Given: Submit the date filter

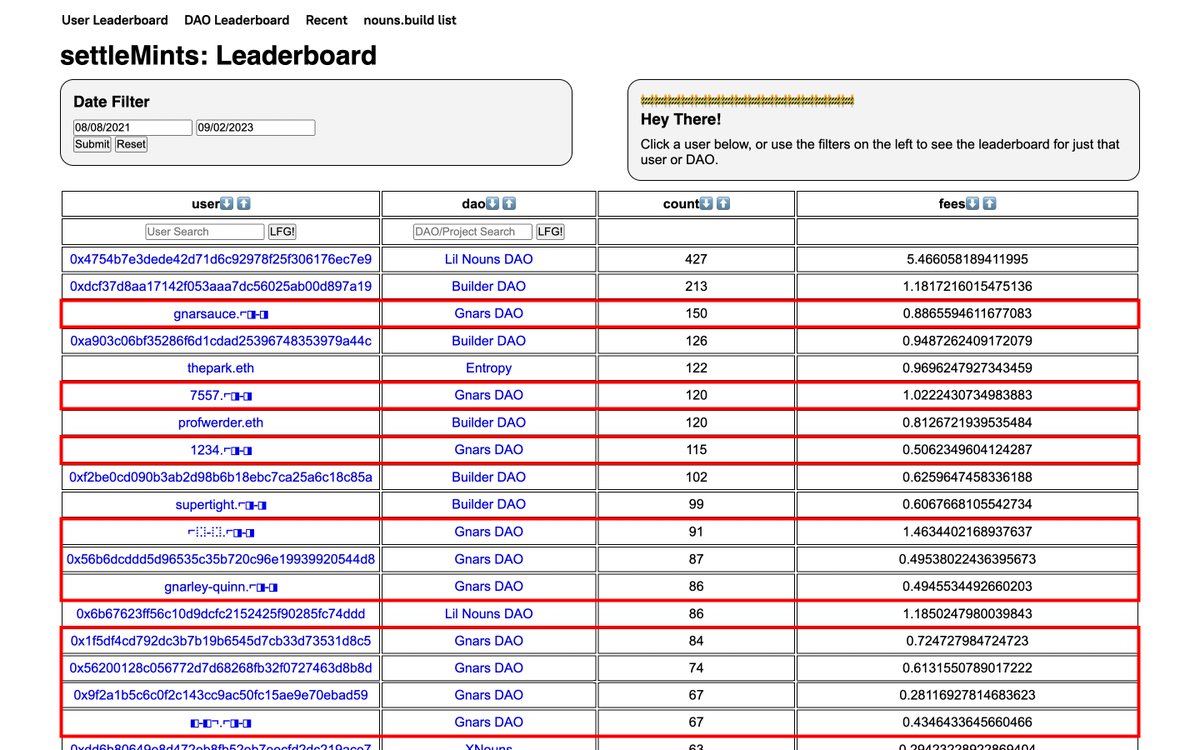Looking at the screenshot, I should pyautogui.click(x=92, y=144).
